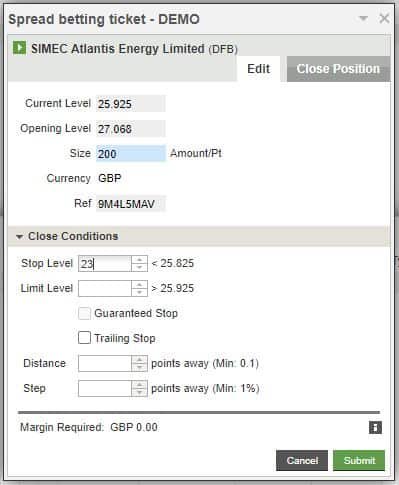Close the spread betting ticket window
Viewport: 399px width, 485px height.
click(384, 18)
